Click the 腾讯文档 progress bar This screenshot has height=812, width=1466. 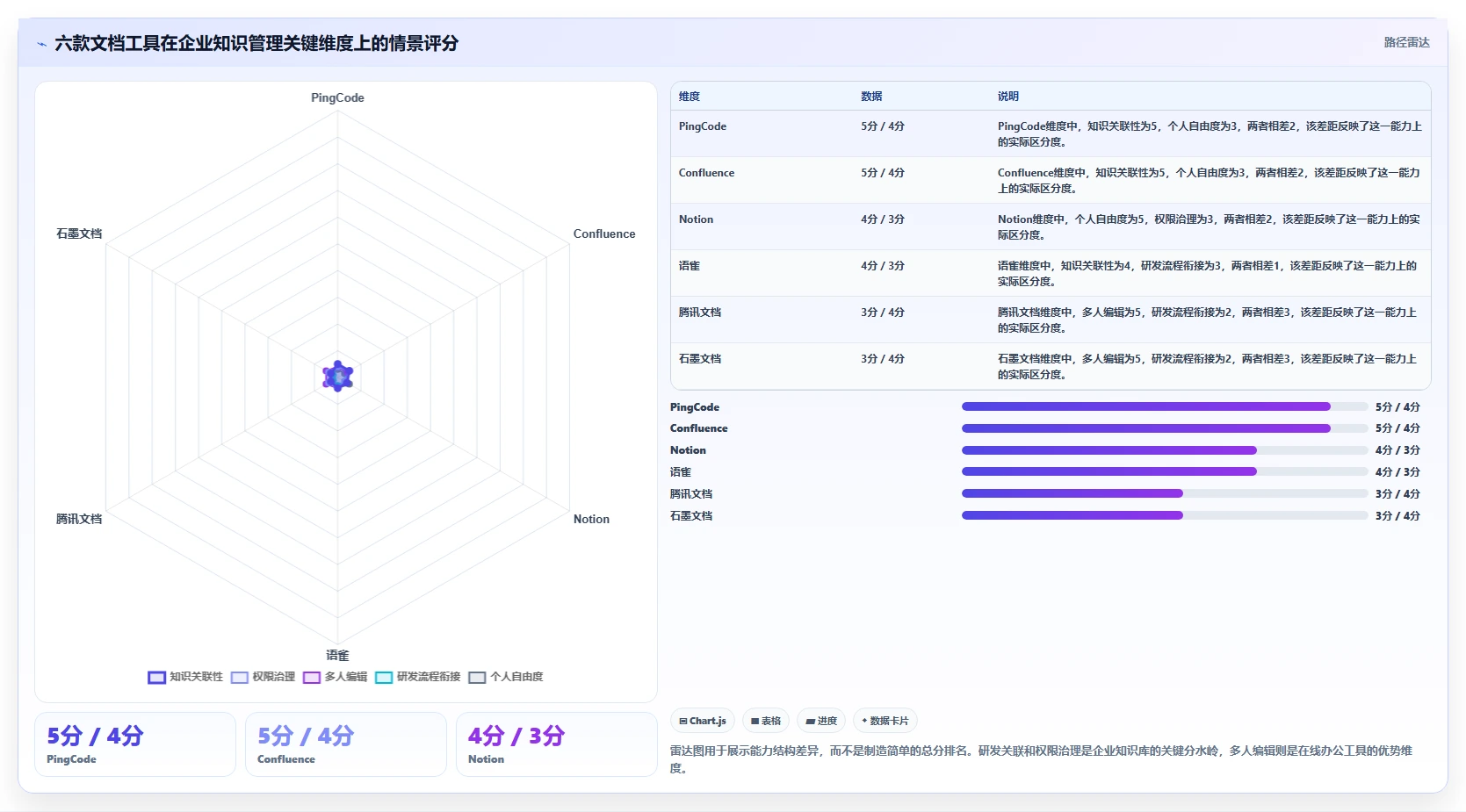[x=1165, y=493]
